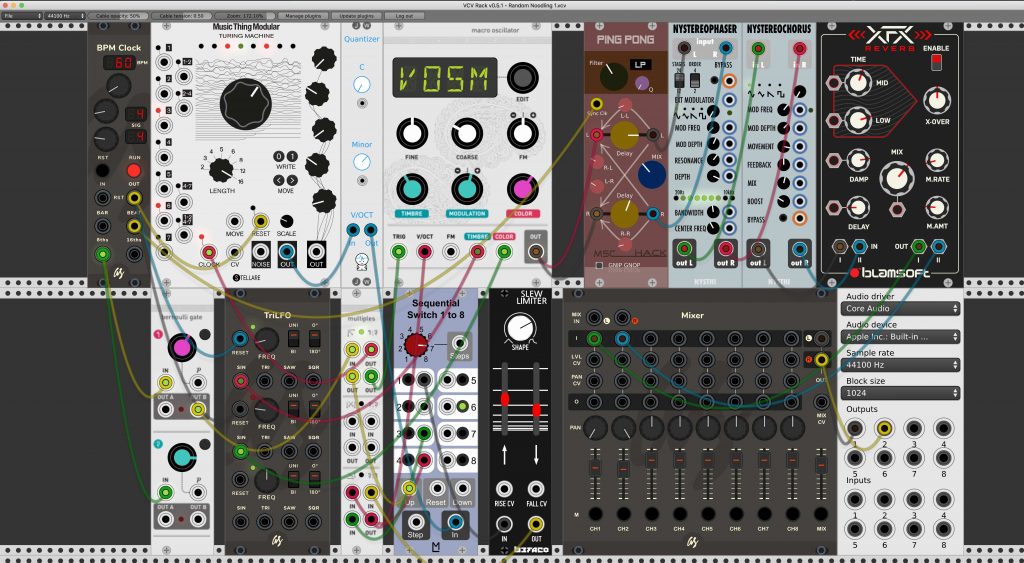Viewport: 1024px width, 563px height.
Task: Toggle the XFX Reverb ENABLE switch
Action: tap(936, 62)
